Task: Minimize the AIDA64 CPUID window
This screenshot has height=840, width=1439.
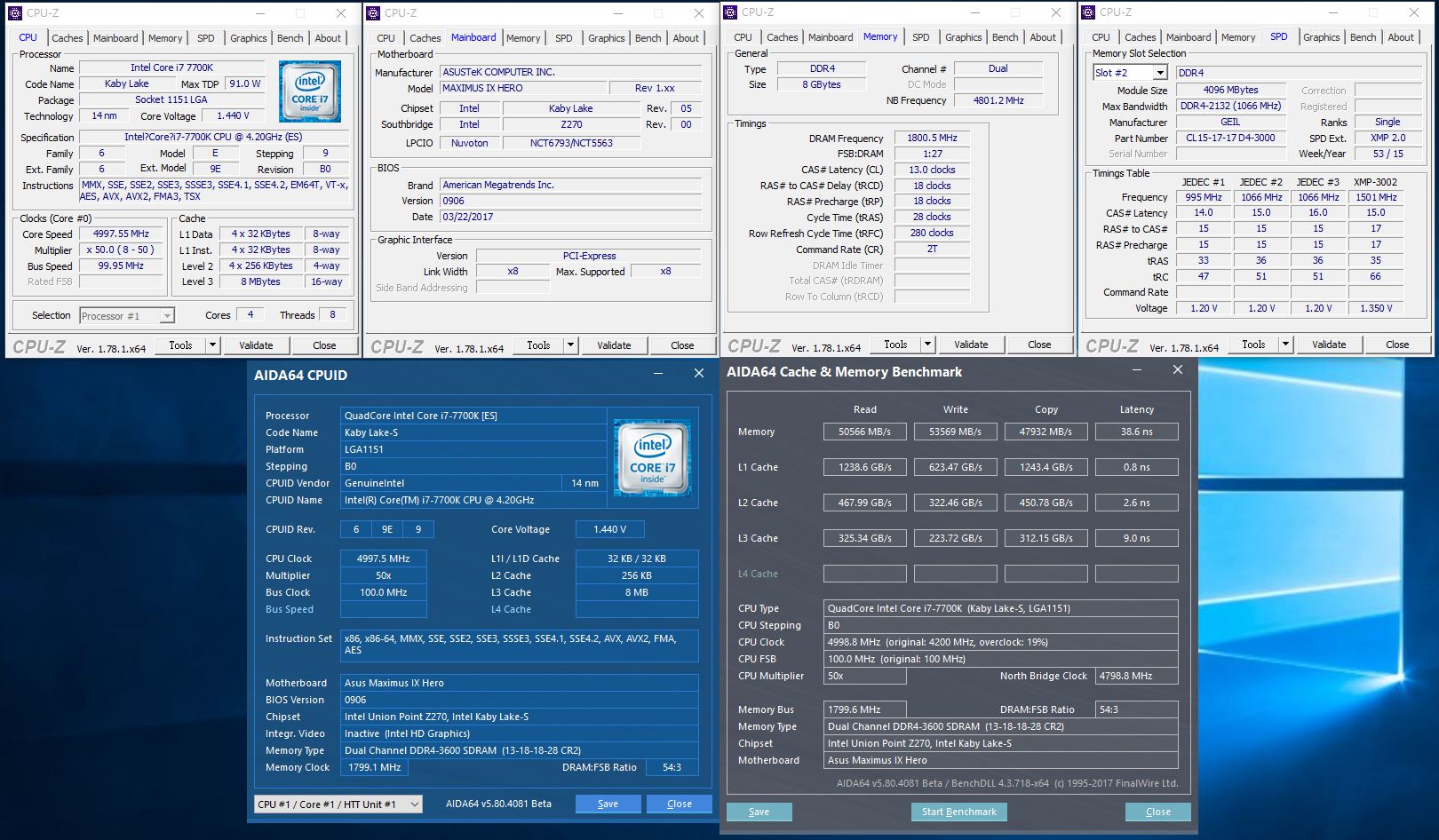Action: point(659,374)
